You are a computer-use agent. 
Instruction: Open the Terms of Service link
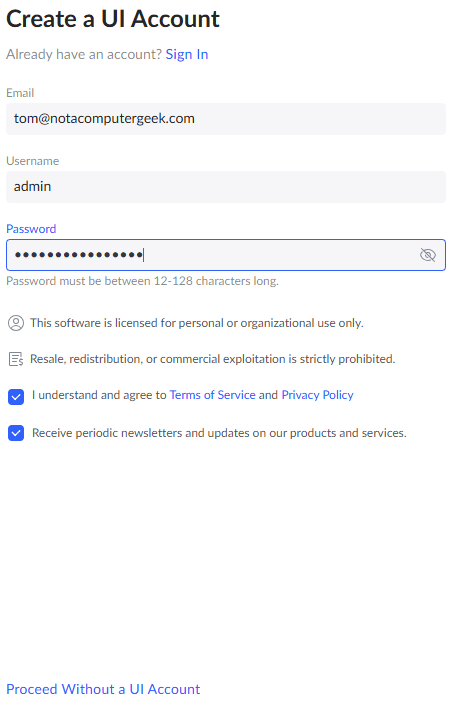coord(212,395)
